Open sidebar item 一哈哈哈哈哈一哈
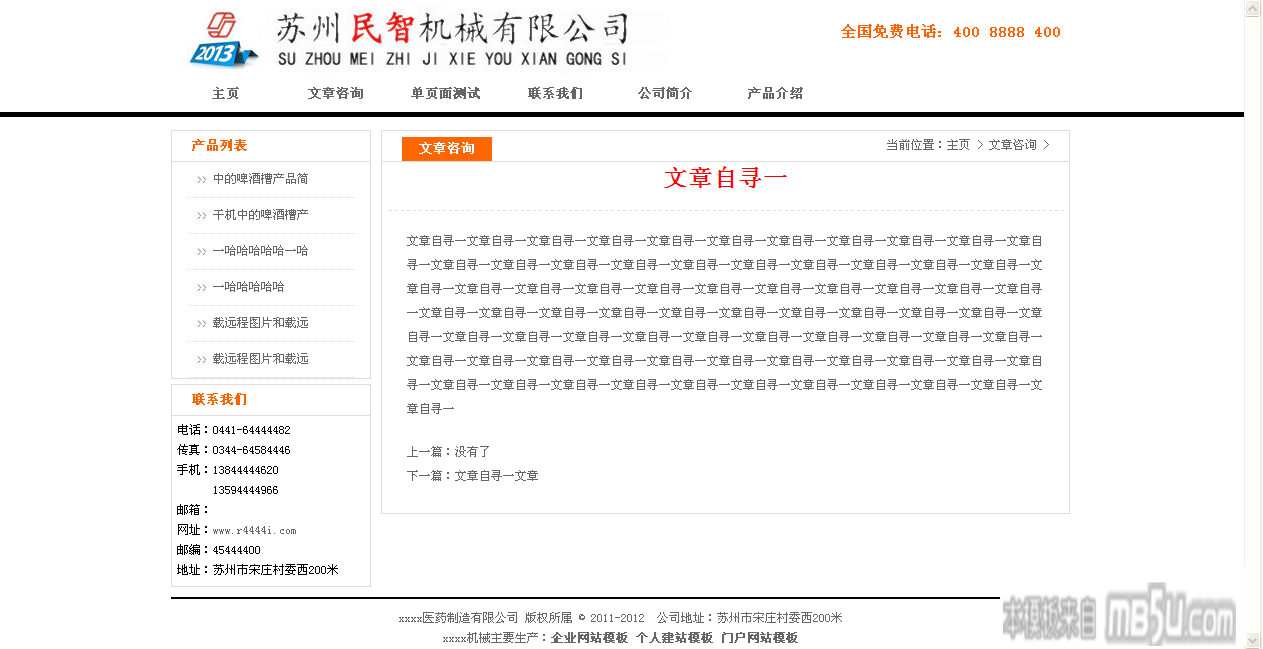 click(x=260, y=251)
